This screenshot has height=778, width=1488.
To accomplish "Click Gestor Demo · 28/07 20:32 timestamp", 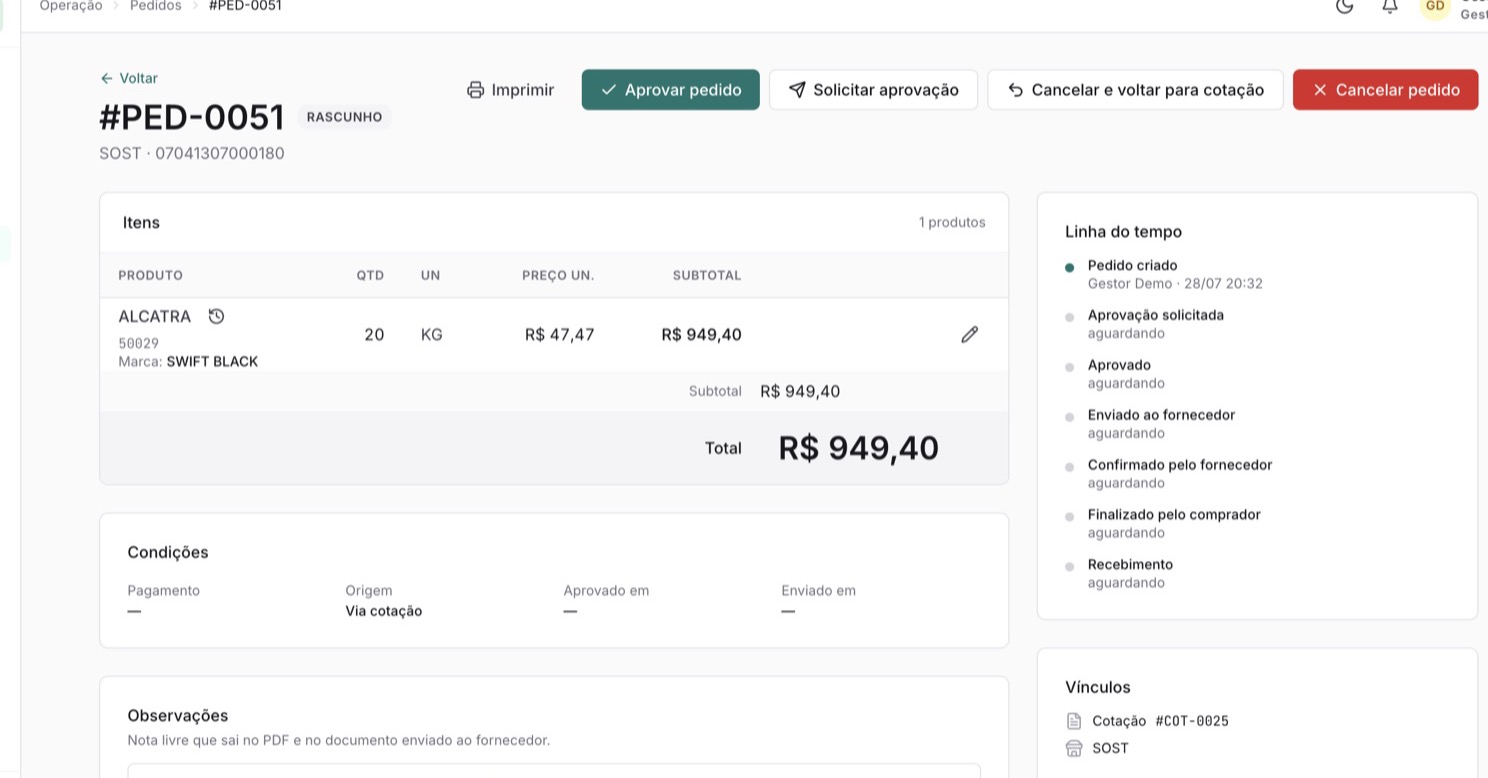I will (1175, 284).
